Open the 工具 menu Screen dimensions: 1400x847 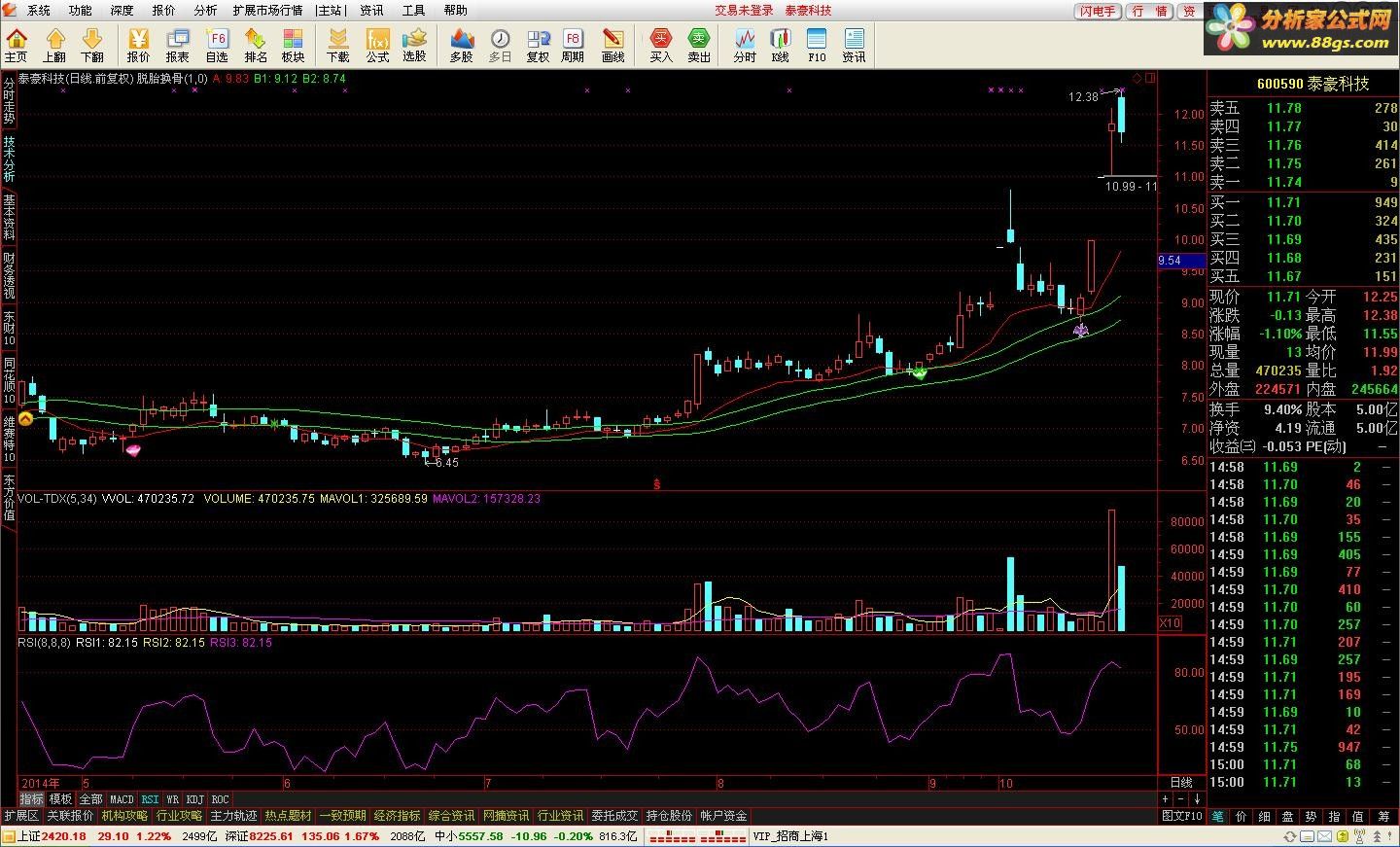(x=413, y=11)
